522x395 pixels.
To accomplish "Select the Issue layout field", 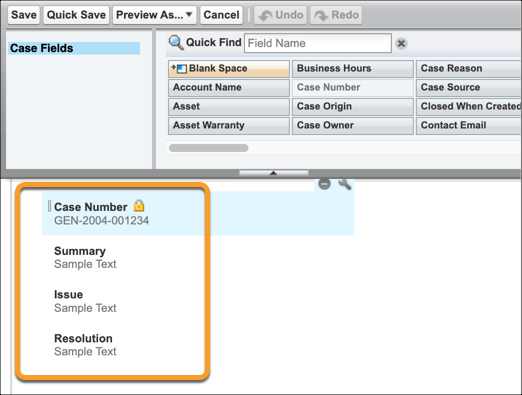I will (85, 301).
